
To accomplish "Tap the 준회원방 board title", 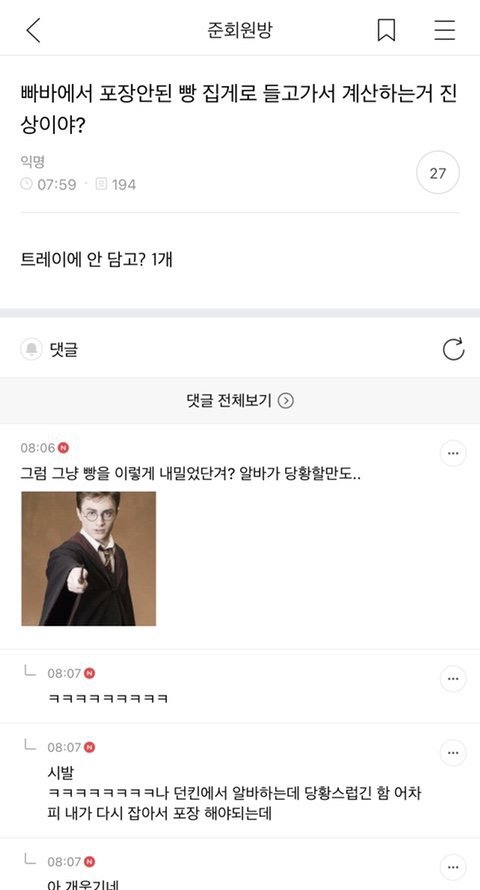I will coord(240,30).
